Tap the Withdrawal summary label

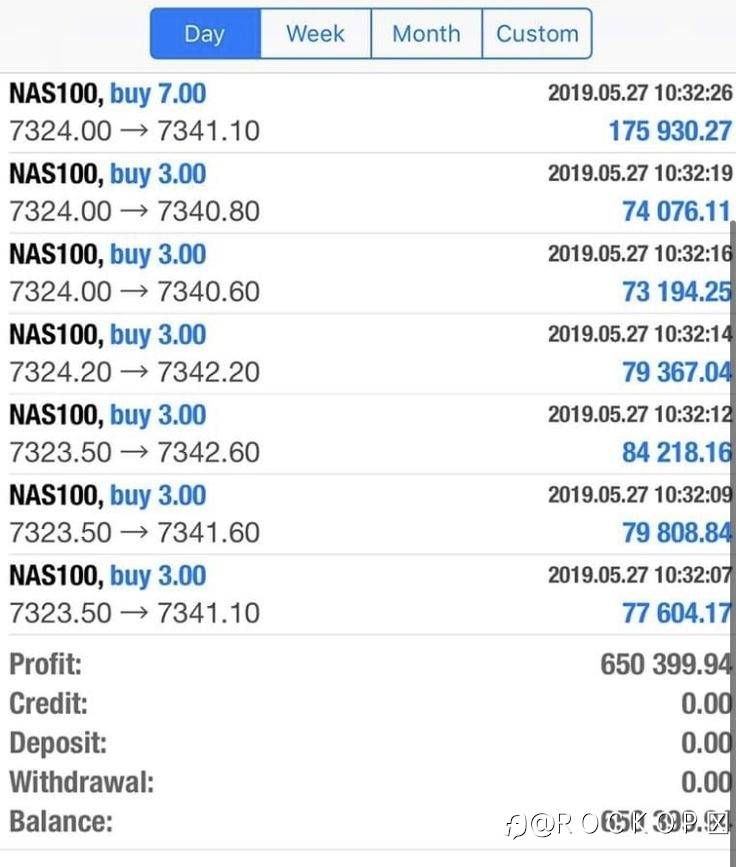click(x=82, y=782)
